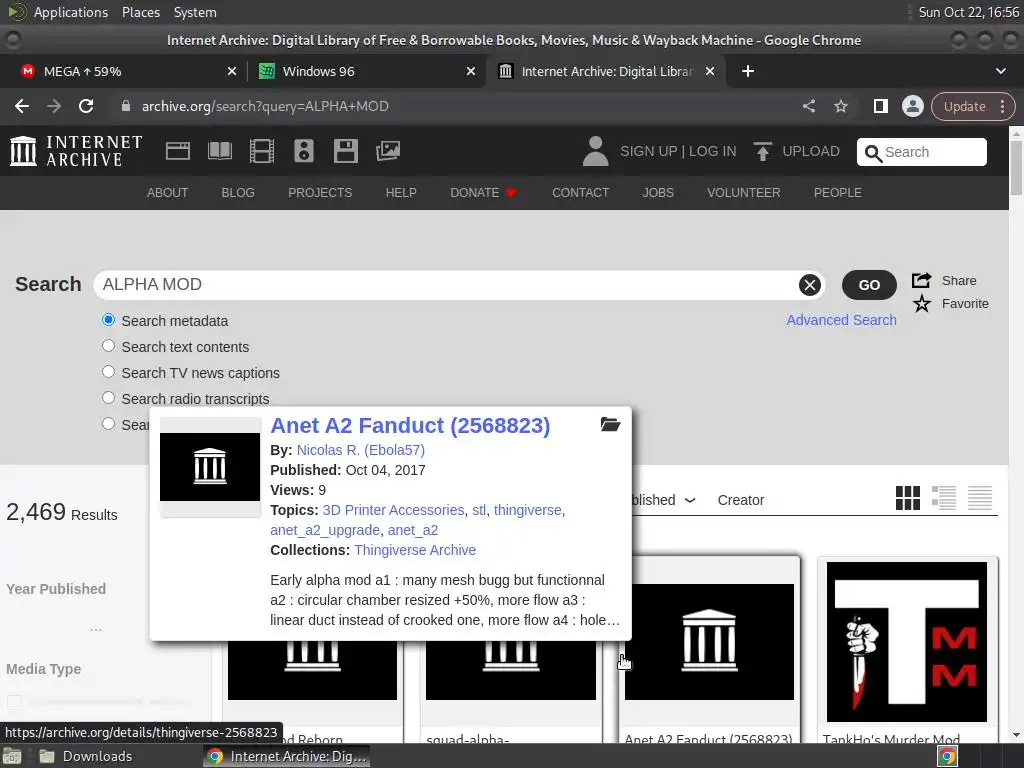Click the anet_a2_upgrade topic link
1024x768 pixels.
[x=325, y=530]
